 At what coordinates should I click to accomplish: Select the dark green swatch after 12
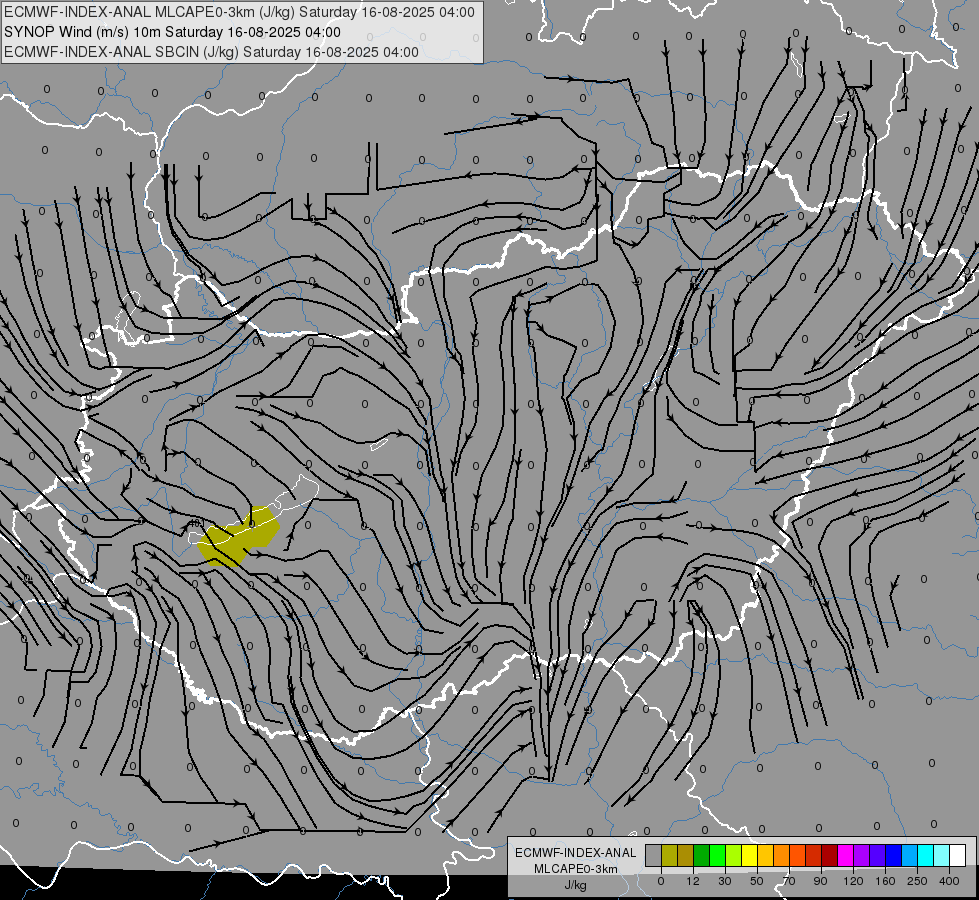coord(702,856)
